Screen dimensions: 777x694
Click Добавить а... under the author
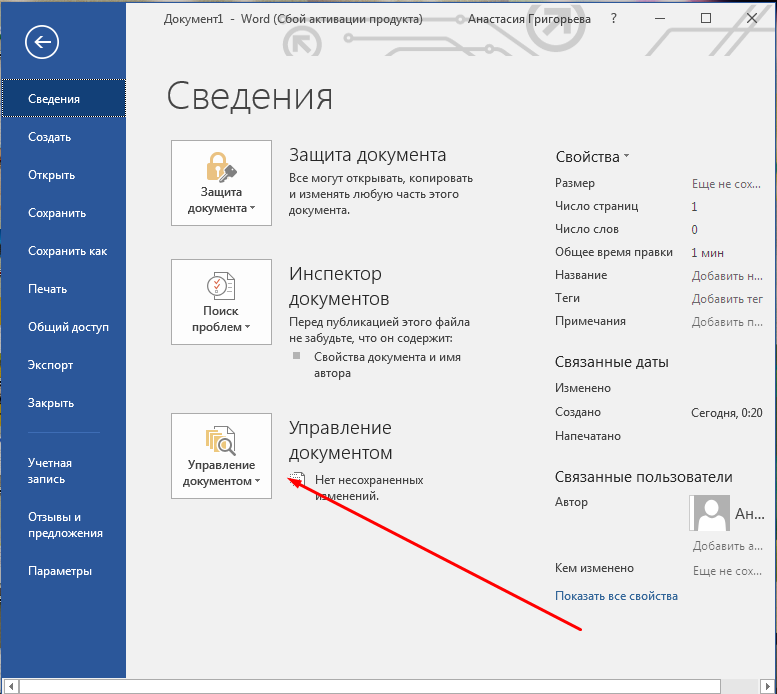point(727,546)
